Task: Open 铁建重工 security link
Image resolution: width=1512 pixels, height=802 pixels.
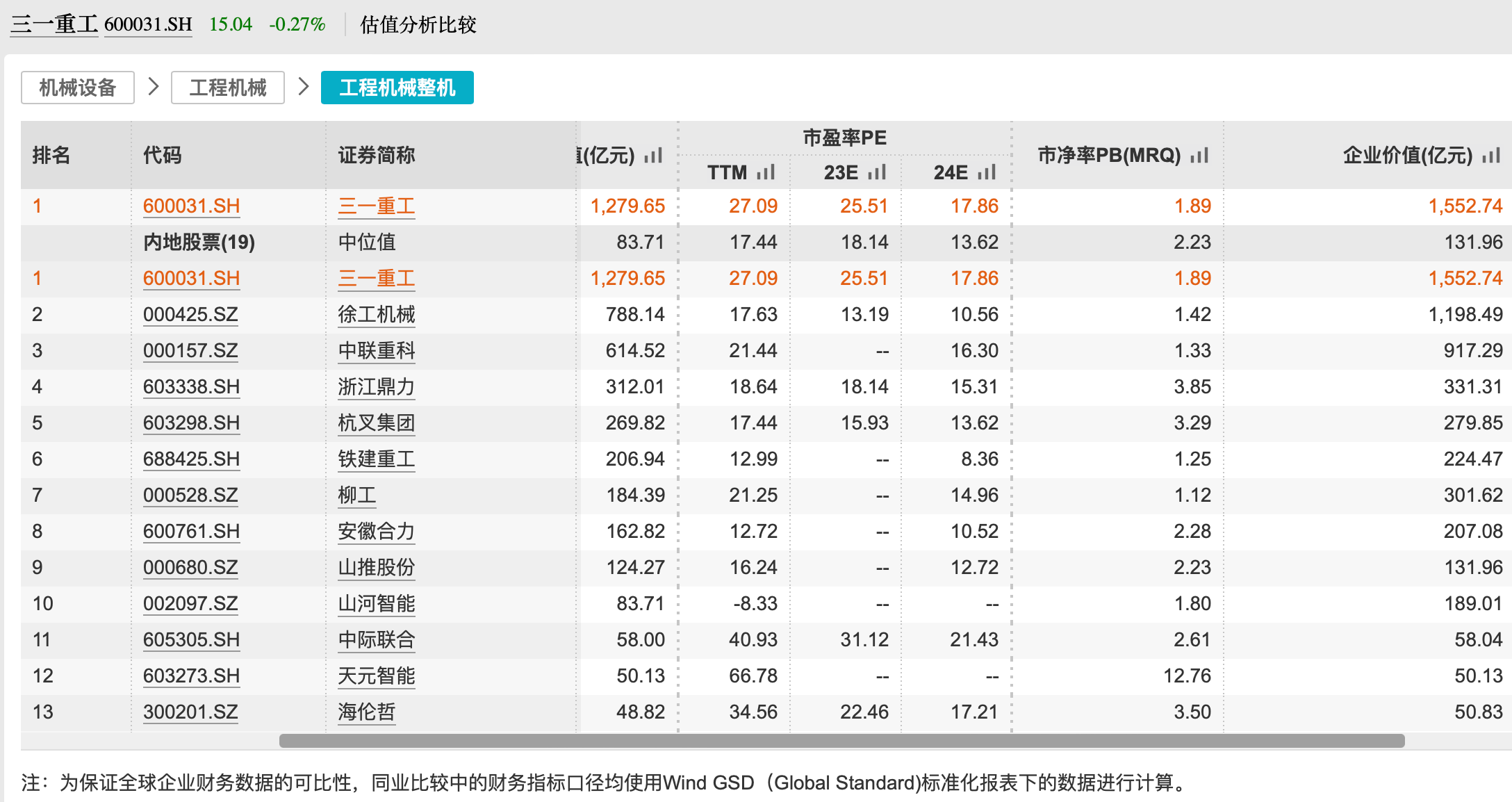Action: [377, 459]
